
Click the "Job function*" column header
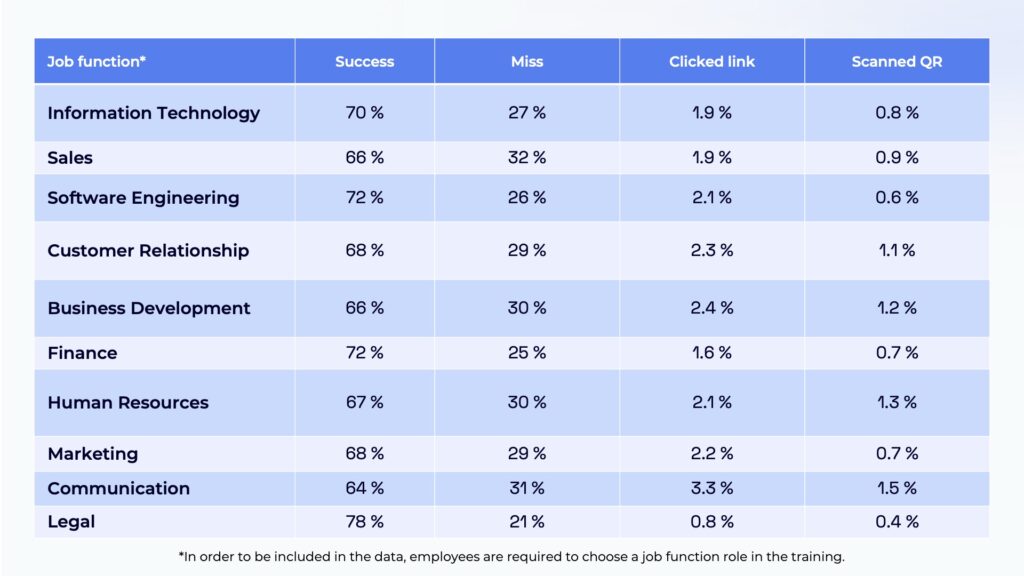click(97, 62)
